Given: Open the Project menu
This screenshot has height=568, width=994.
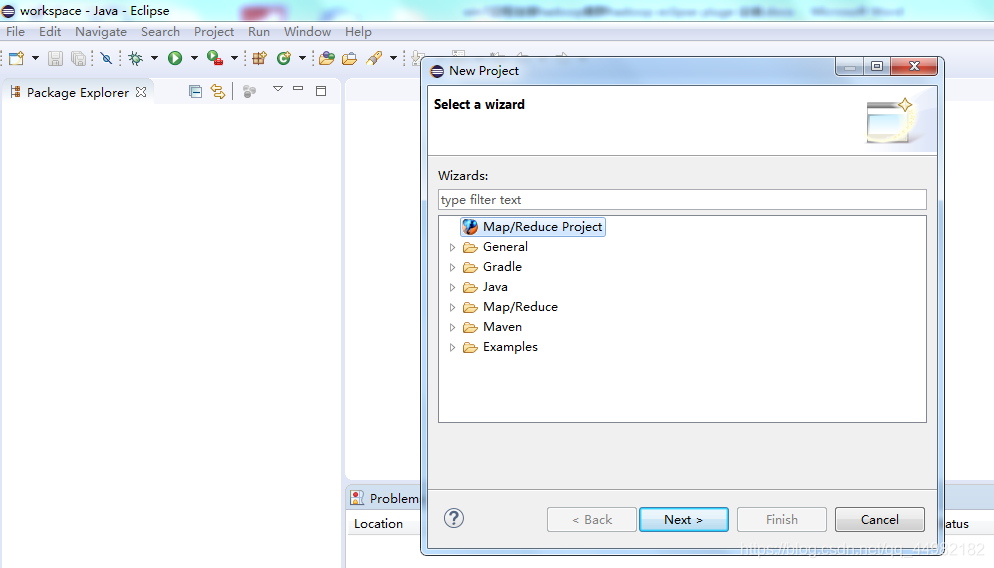Looking at the screenshot, I should (214, 32).
